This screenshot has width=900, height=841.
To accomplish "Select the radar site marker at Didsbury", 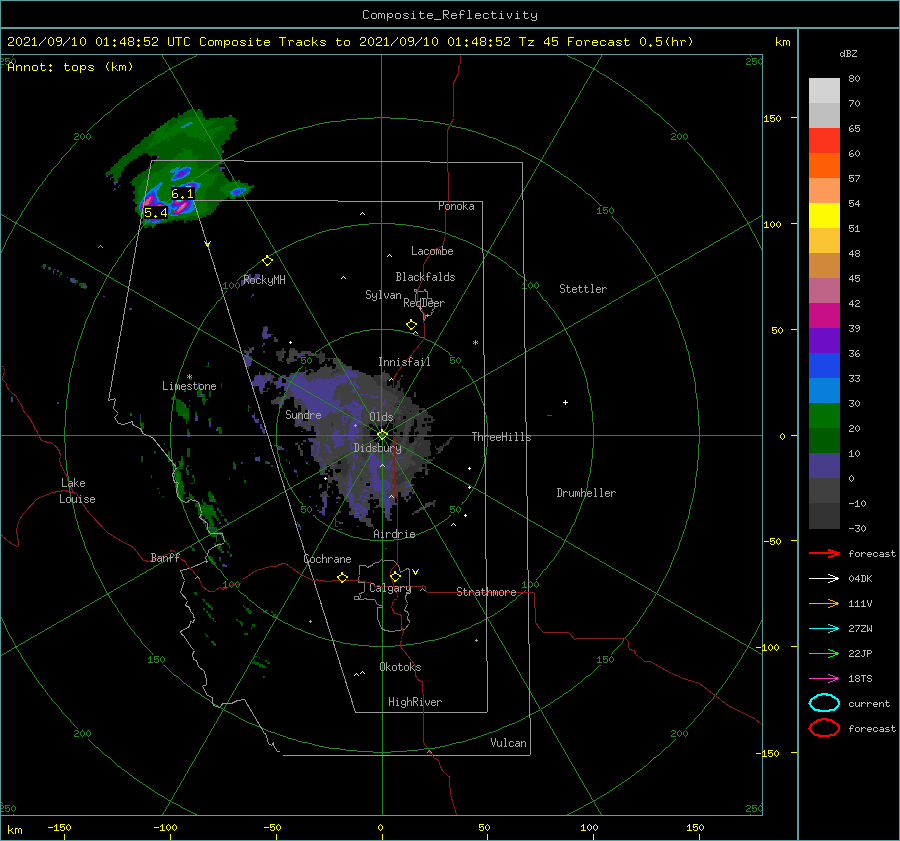I will (382, 435).
